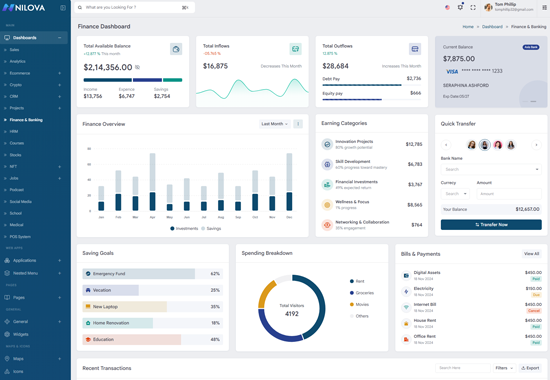Image resolution: width=550 pixels, height=380 pixels.
Task: Click the Export button in Recent Transactions
Action: pos(530,368)
